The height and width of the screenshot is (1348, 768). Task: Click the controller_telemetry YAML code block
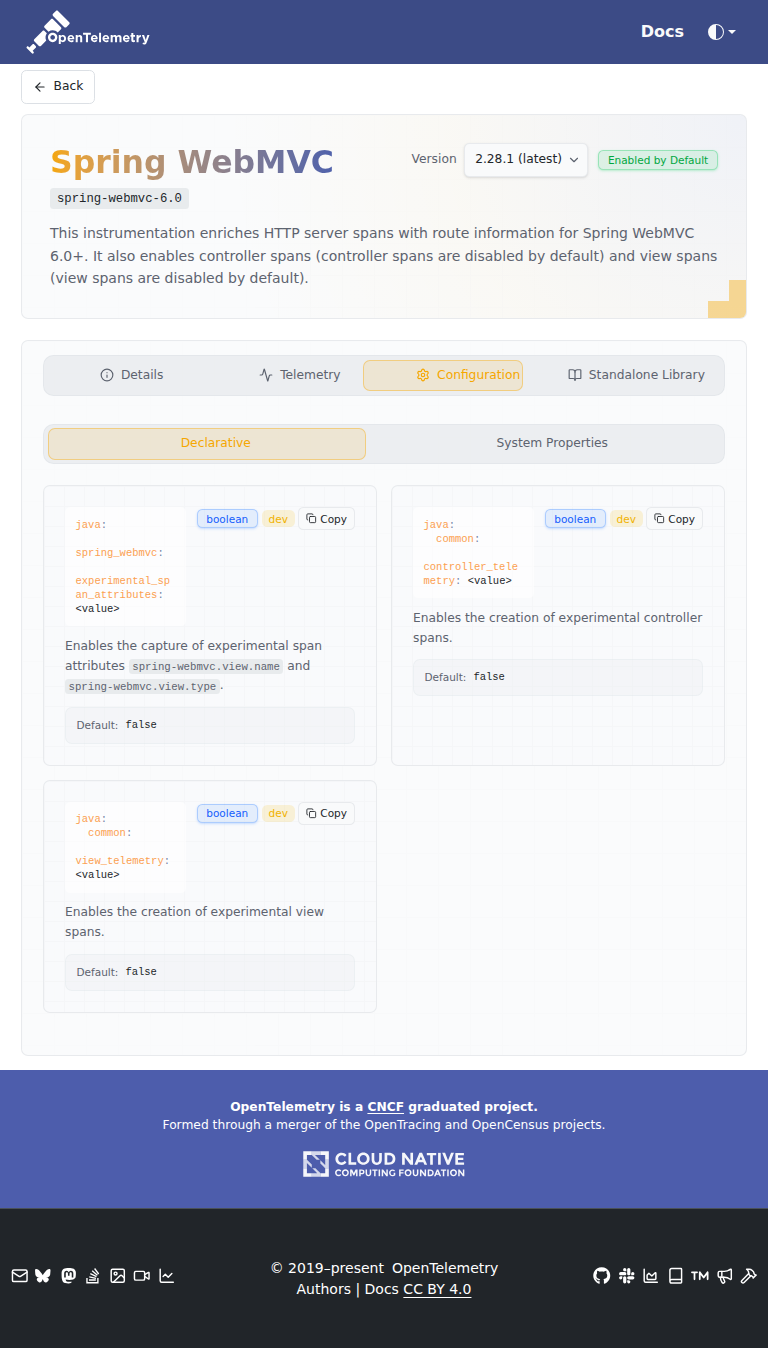pos(473,552)
